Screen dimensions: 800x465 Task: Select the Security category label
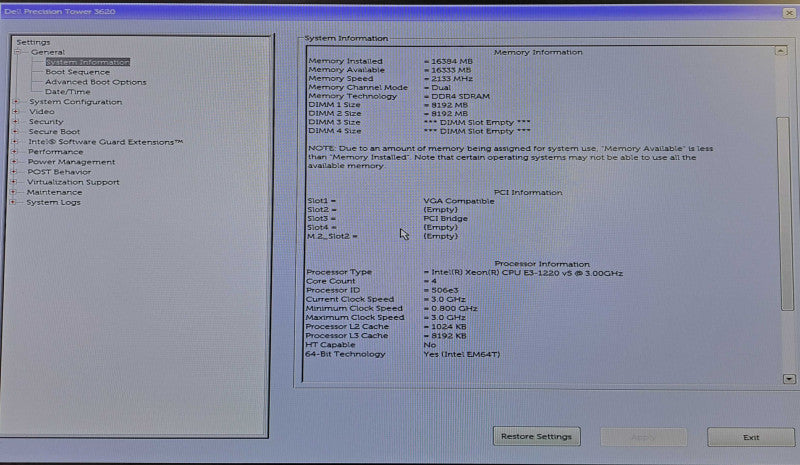(x=46, y=121)
